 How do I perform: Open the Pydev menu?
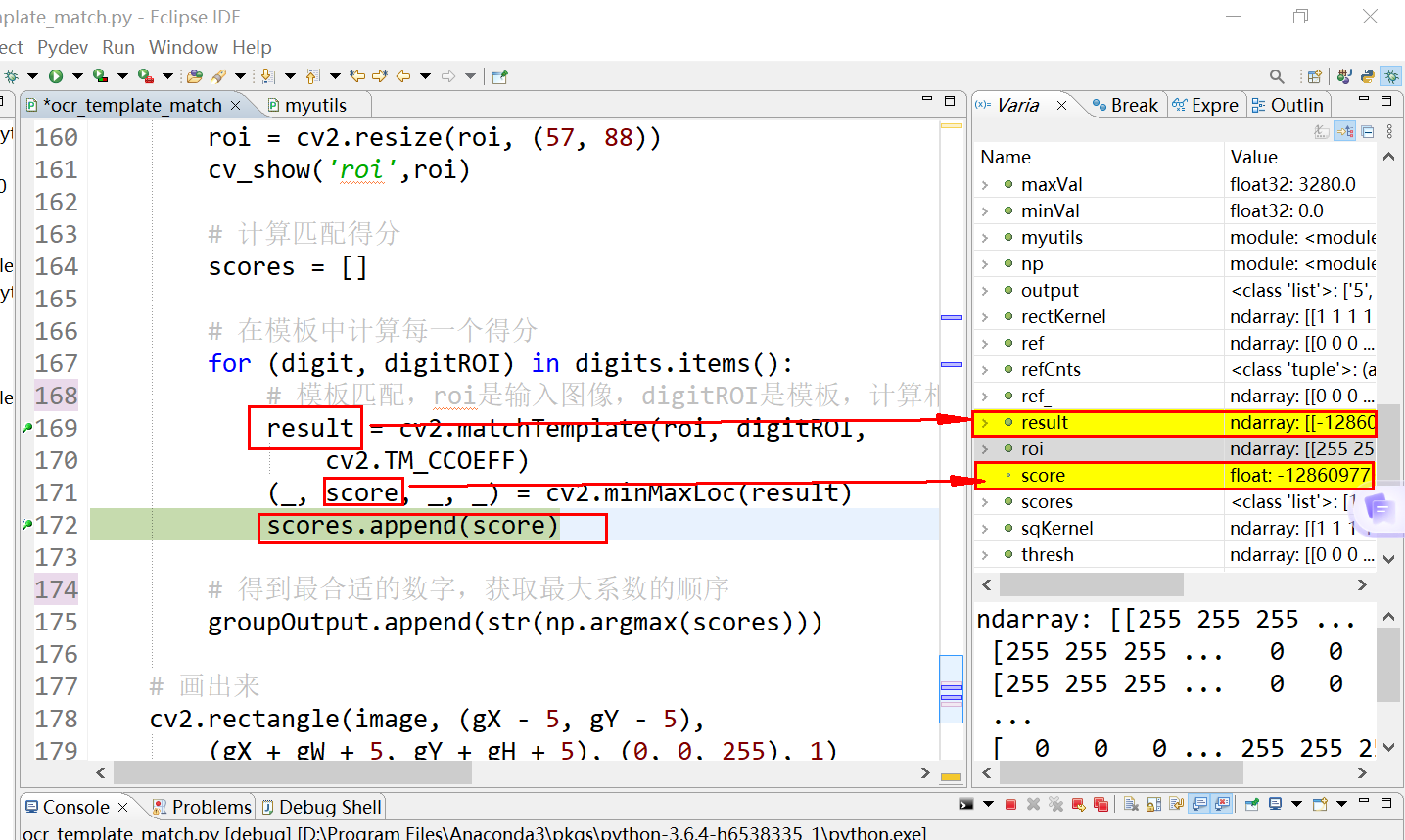point(63,47)
